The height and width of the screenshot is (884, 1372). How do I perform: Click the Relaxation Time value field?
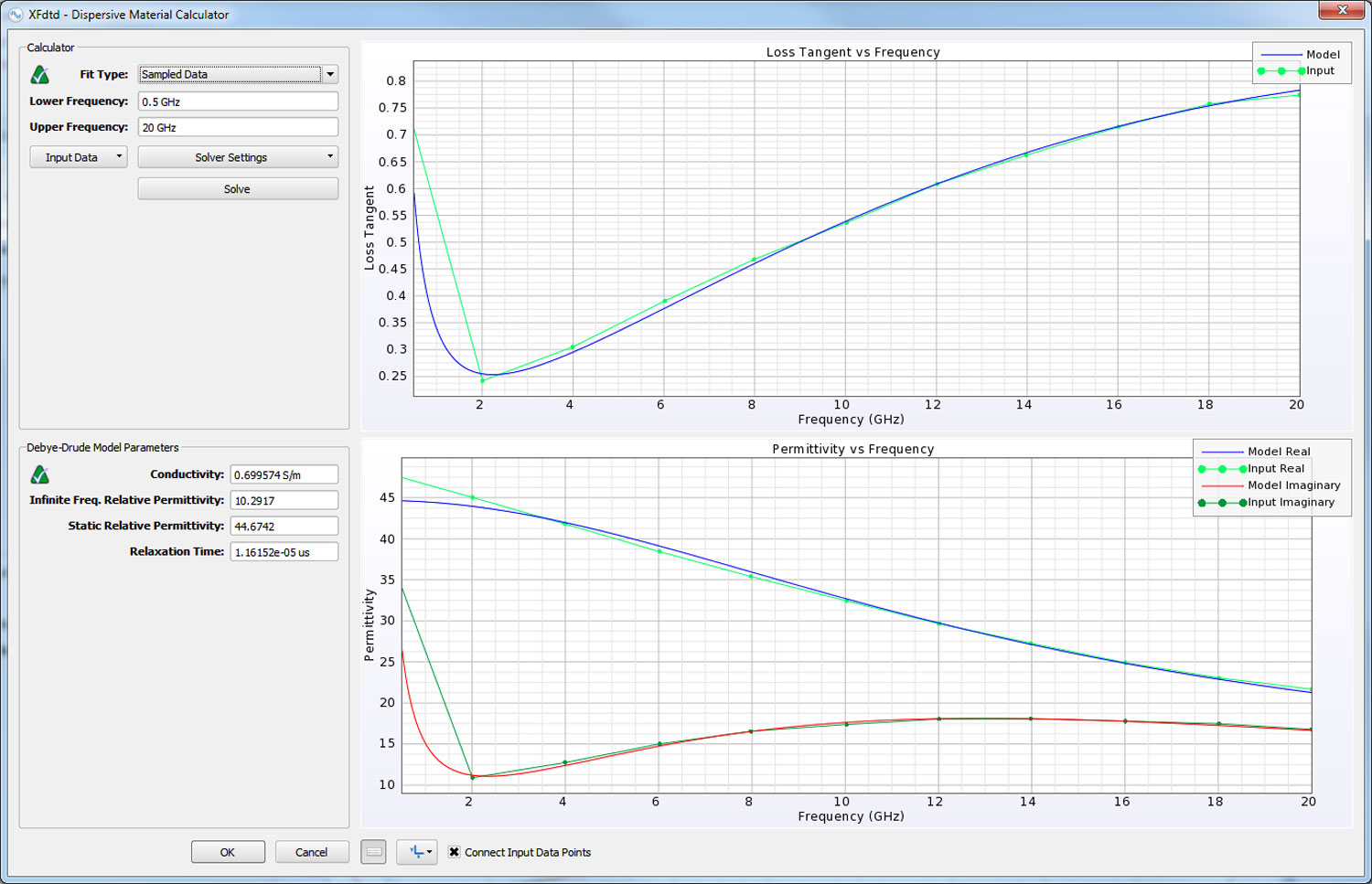[x=284, y=551]
